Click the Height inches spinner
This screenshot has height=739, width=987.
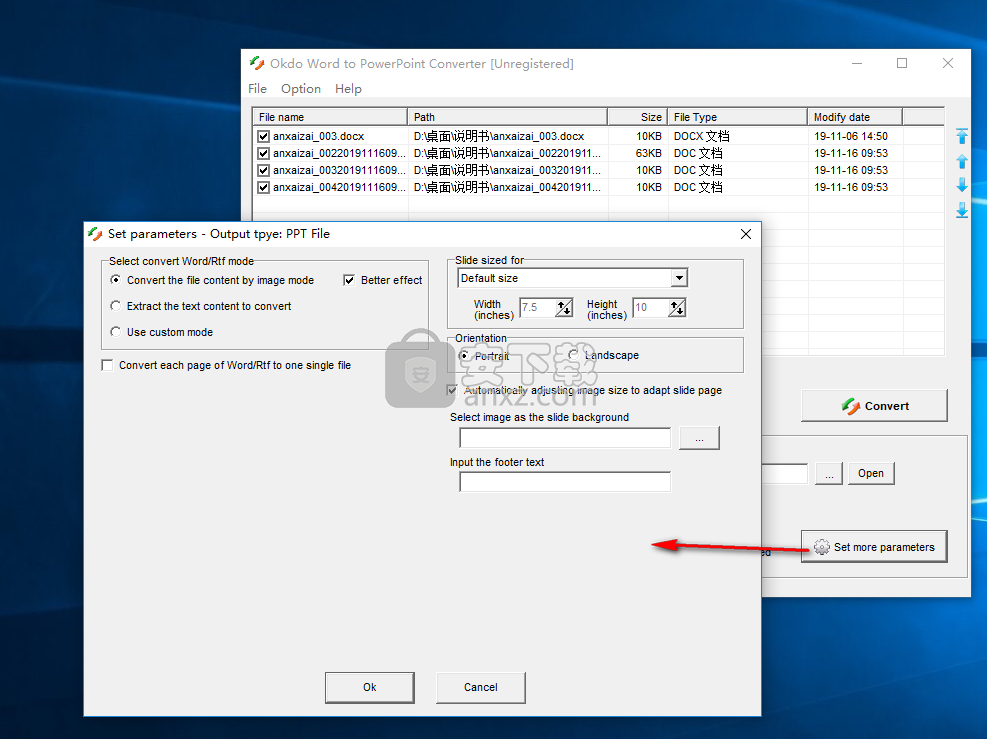[677, 308]
